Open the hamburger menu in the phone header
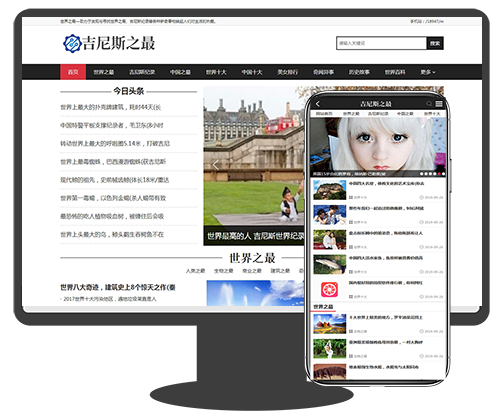 (439, 104)
